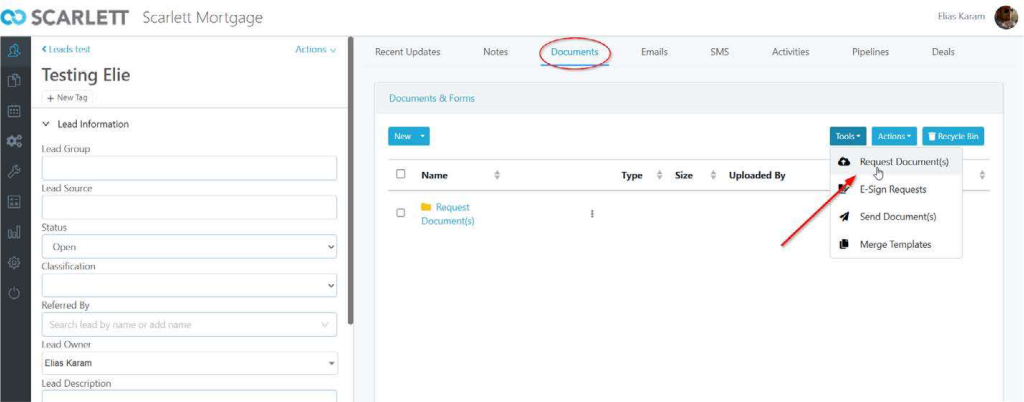
Task: Click the Recycle Bin button
Action: pos(953,136)
